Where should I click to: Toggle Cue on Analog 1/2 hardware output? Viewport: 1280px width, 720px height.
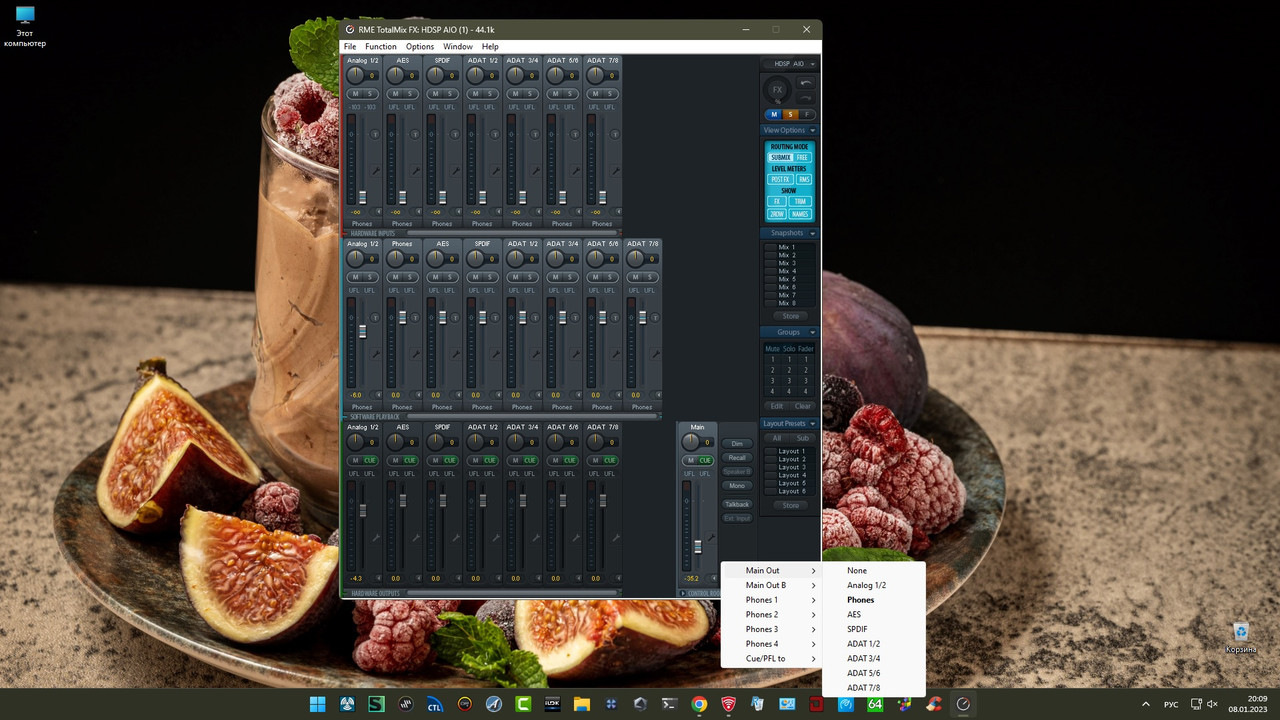tap(370, 460)
